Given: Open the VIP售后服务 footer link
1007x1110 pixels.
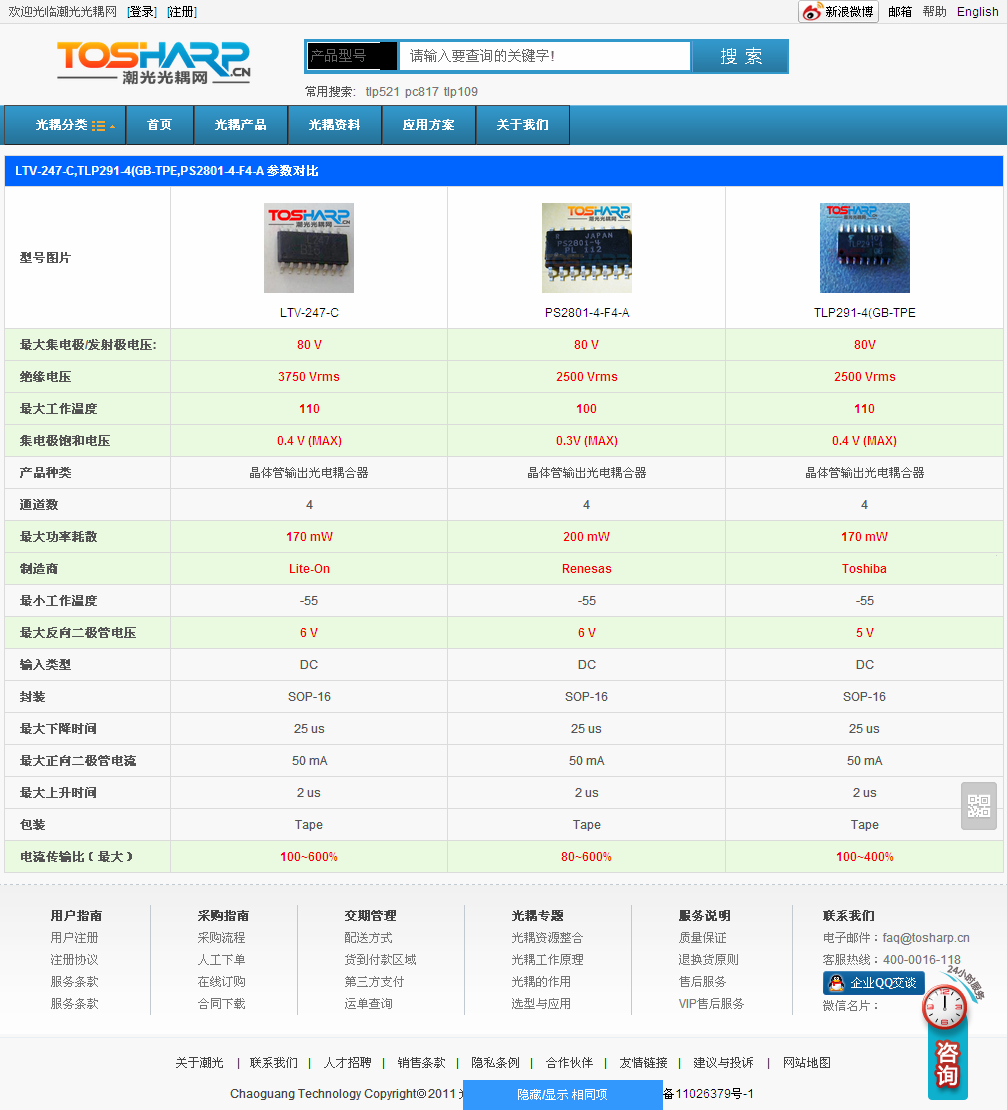Looking at the screenshot, I should 711,1003.
